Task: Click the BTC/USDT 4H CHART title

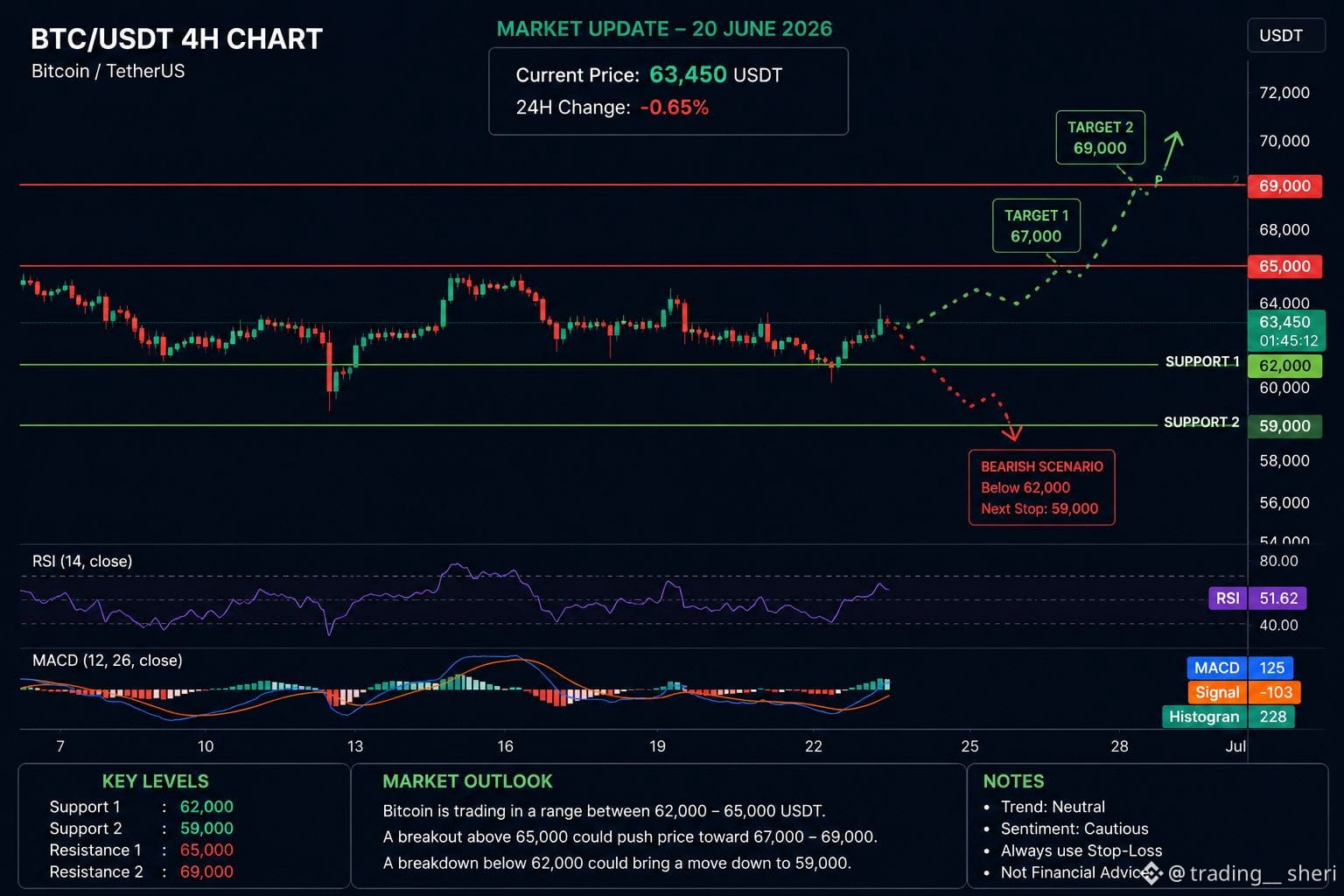Action: coord(177,39)
